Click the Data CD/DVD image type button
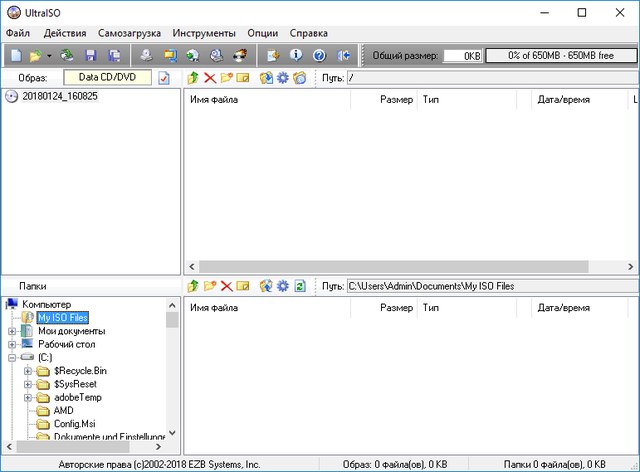The image size is (640, 472). [x=108, y=77]
